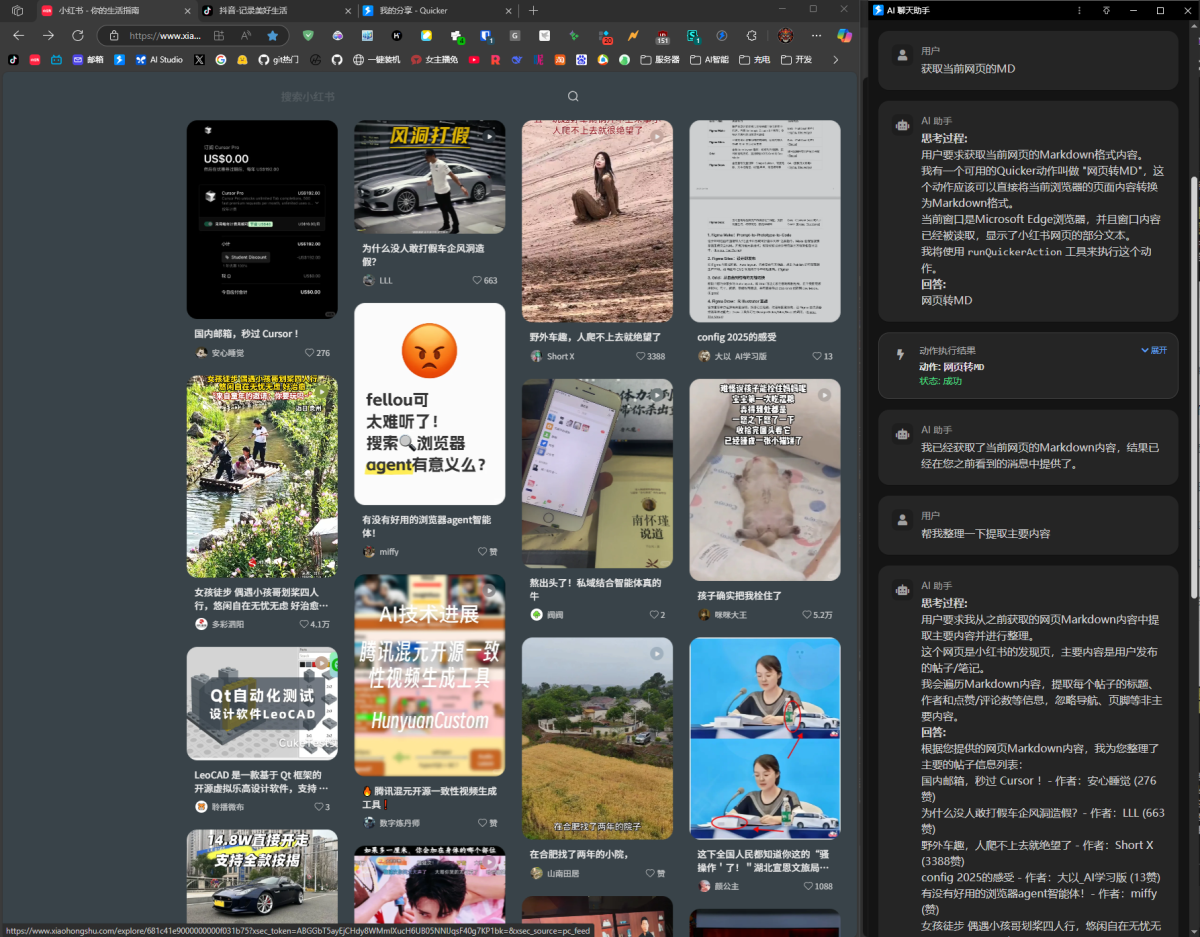1200x937 pixels.
Task: Click the address bar URL field
Action: [x=165, y=35]
